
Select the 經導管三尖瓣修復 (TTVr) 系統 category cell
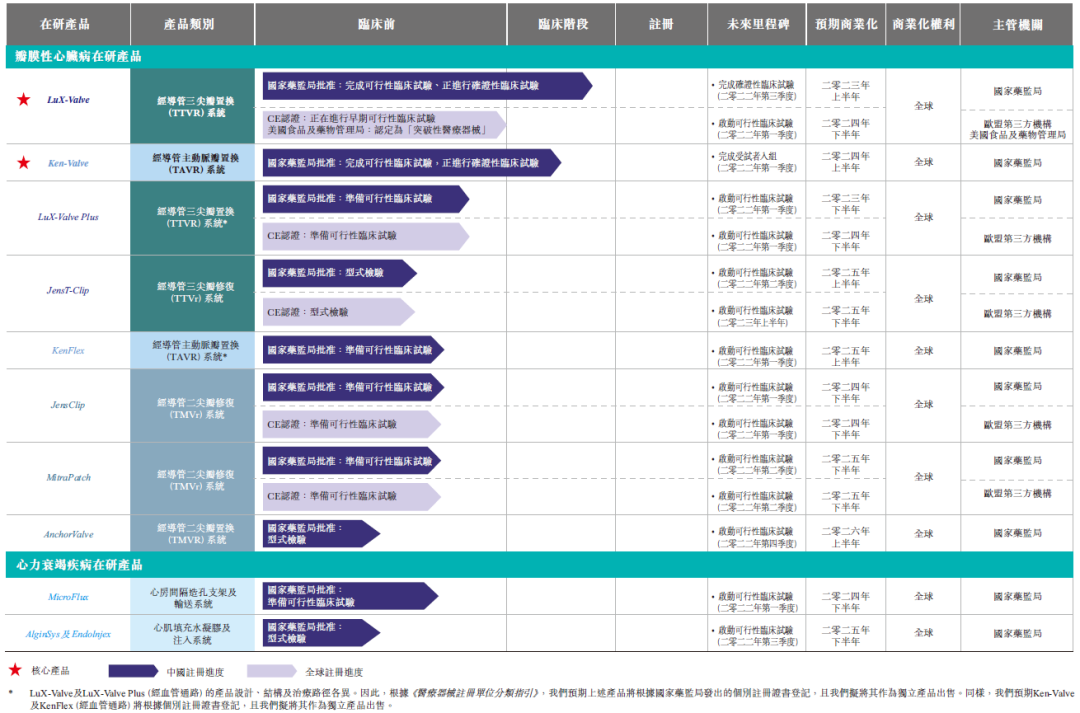[x=192, y=292]
